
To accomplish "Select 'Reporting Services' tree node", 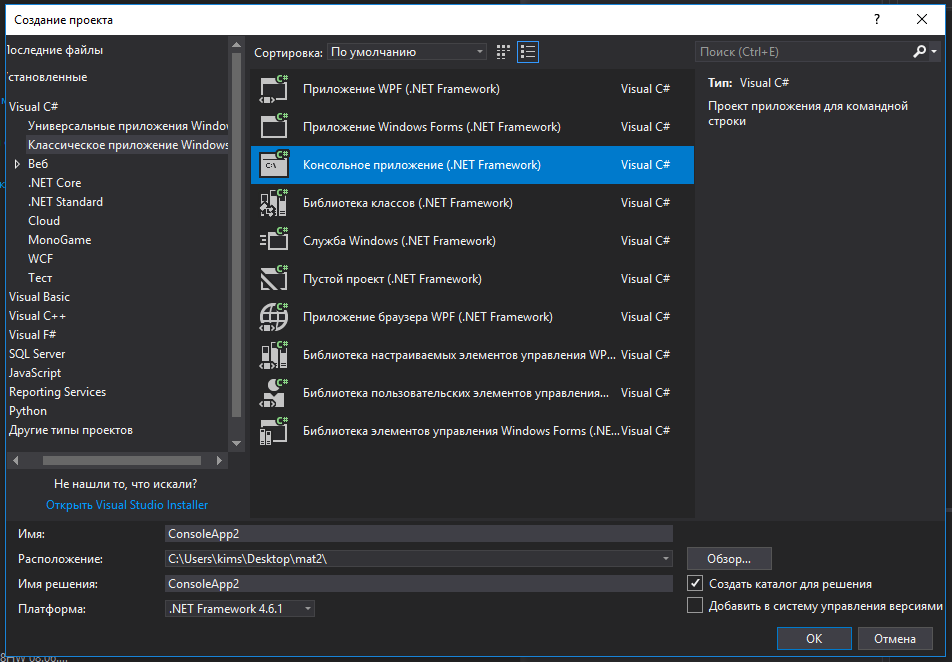I will coord(57,392).
